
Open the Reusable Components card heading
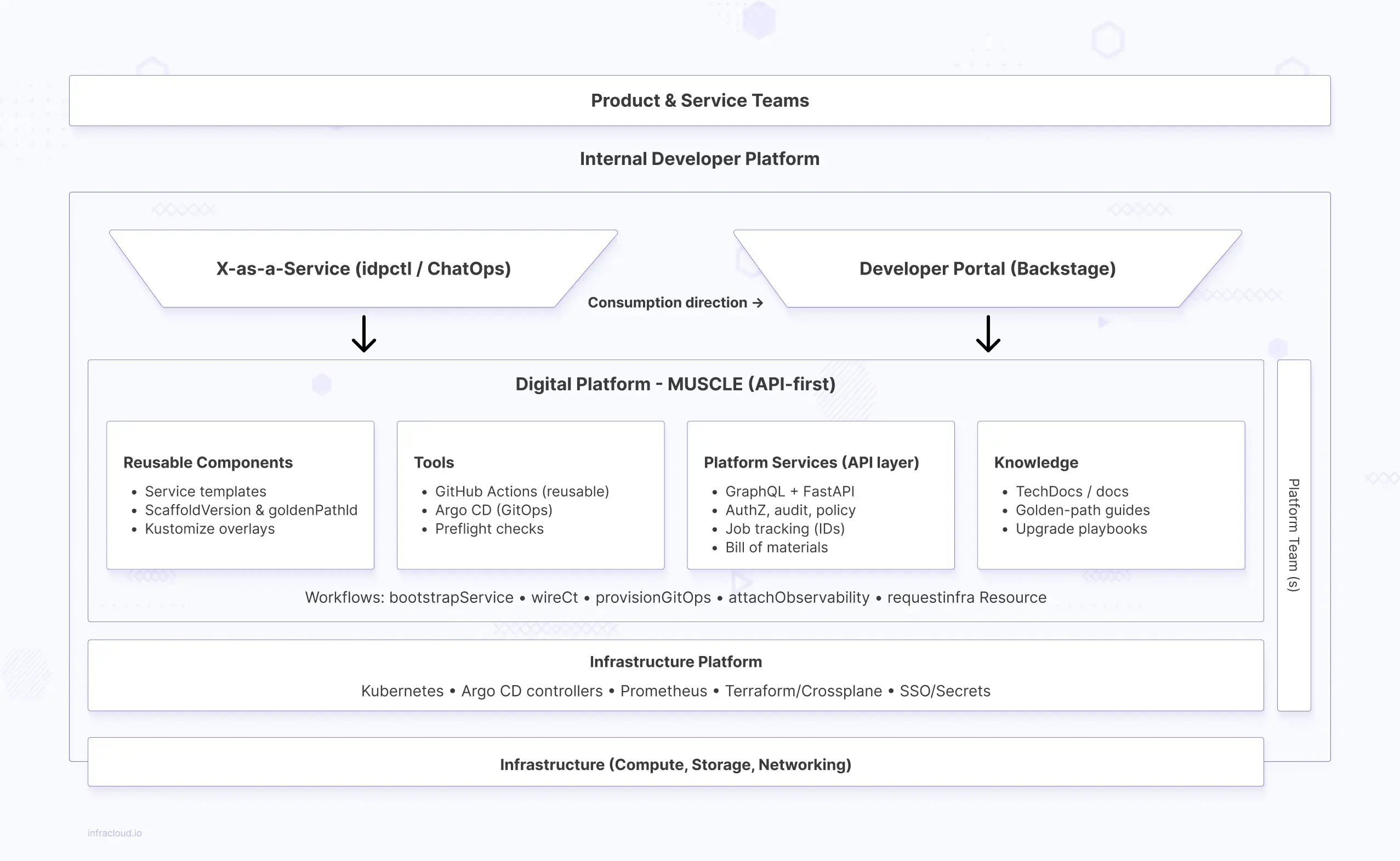208,462
